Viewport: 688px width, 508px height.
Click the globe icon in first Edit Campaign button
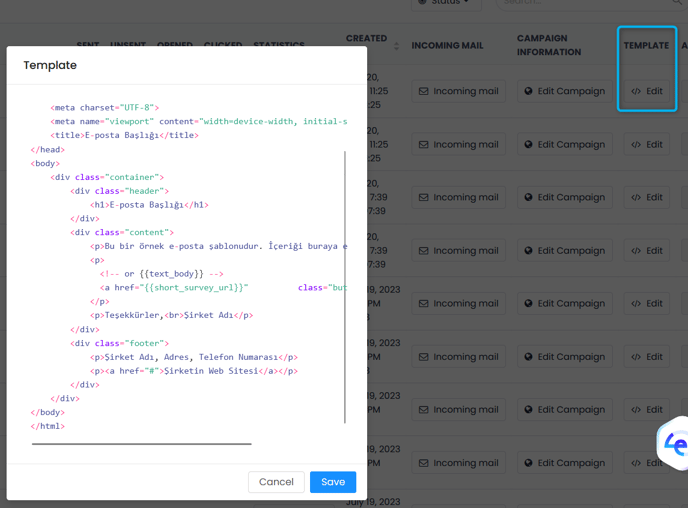528,91
